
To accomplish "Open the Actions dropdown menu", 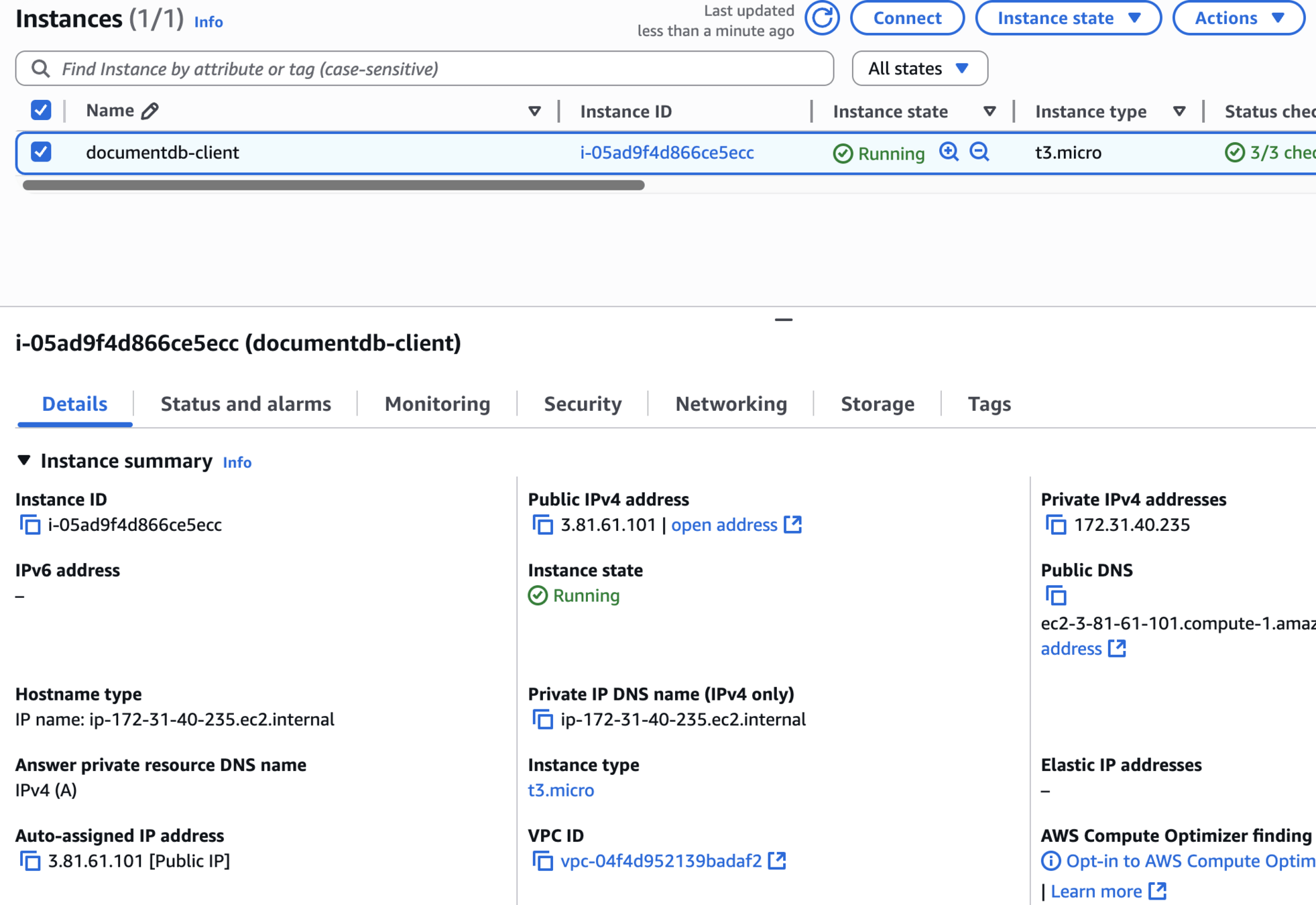I will click(x=1238, y=18).
